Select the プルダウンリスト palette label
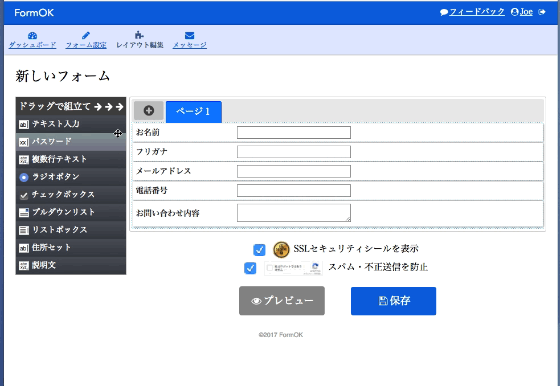 tap(63, 212)
